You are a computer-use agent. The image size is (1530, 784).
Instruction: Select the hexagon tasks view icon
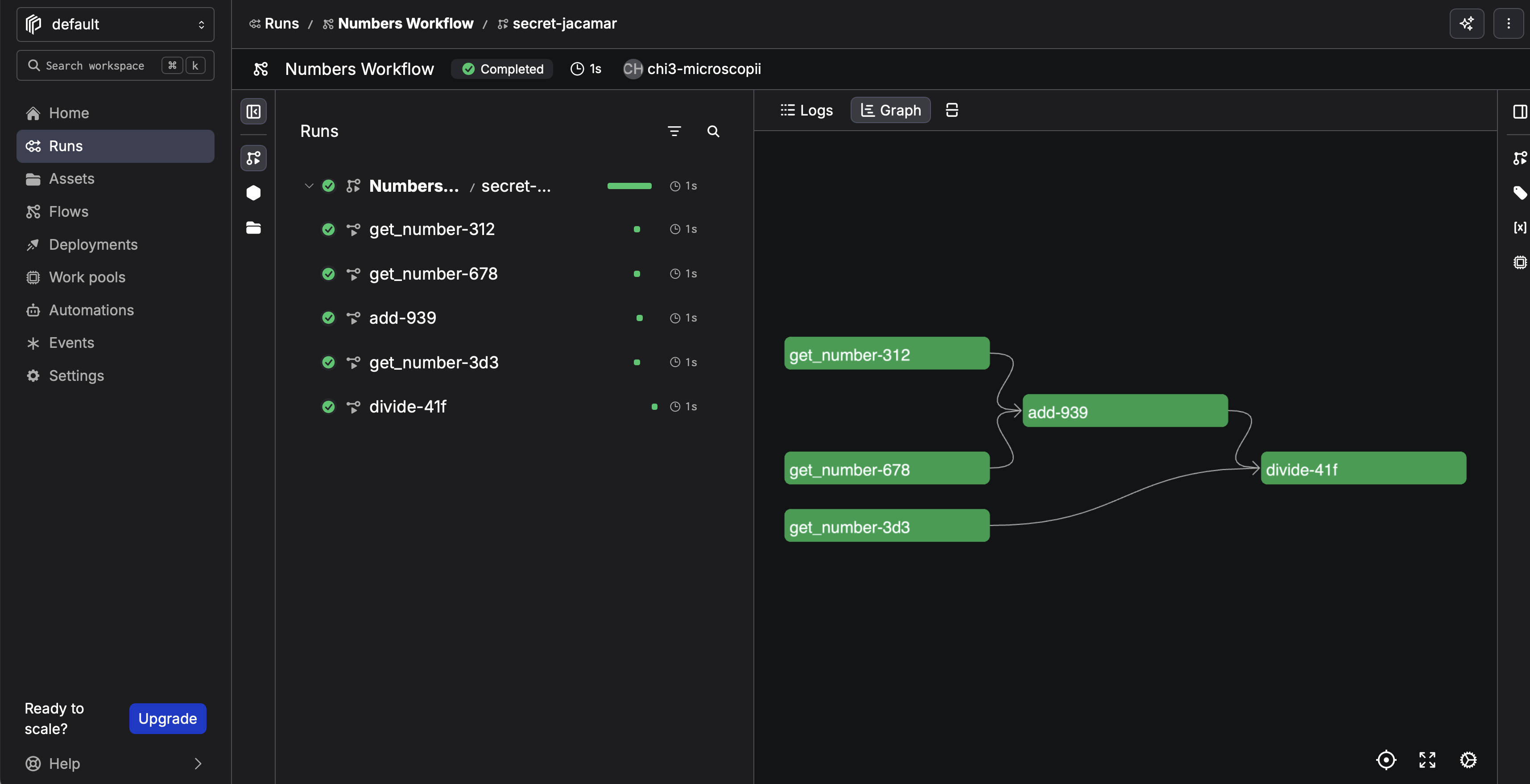coord(254,193)
